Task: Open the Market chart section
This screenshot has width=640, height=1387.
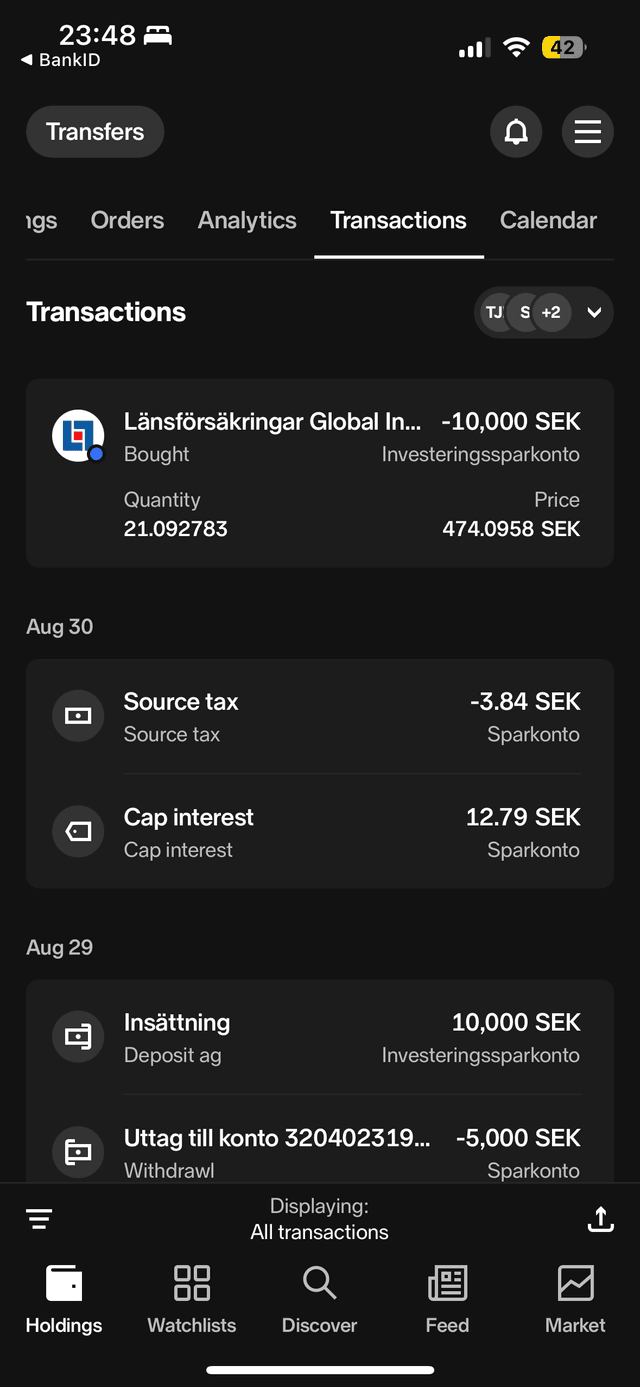Action: [x=575, y=1299]
